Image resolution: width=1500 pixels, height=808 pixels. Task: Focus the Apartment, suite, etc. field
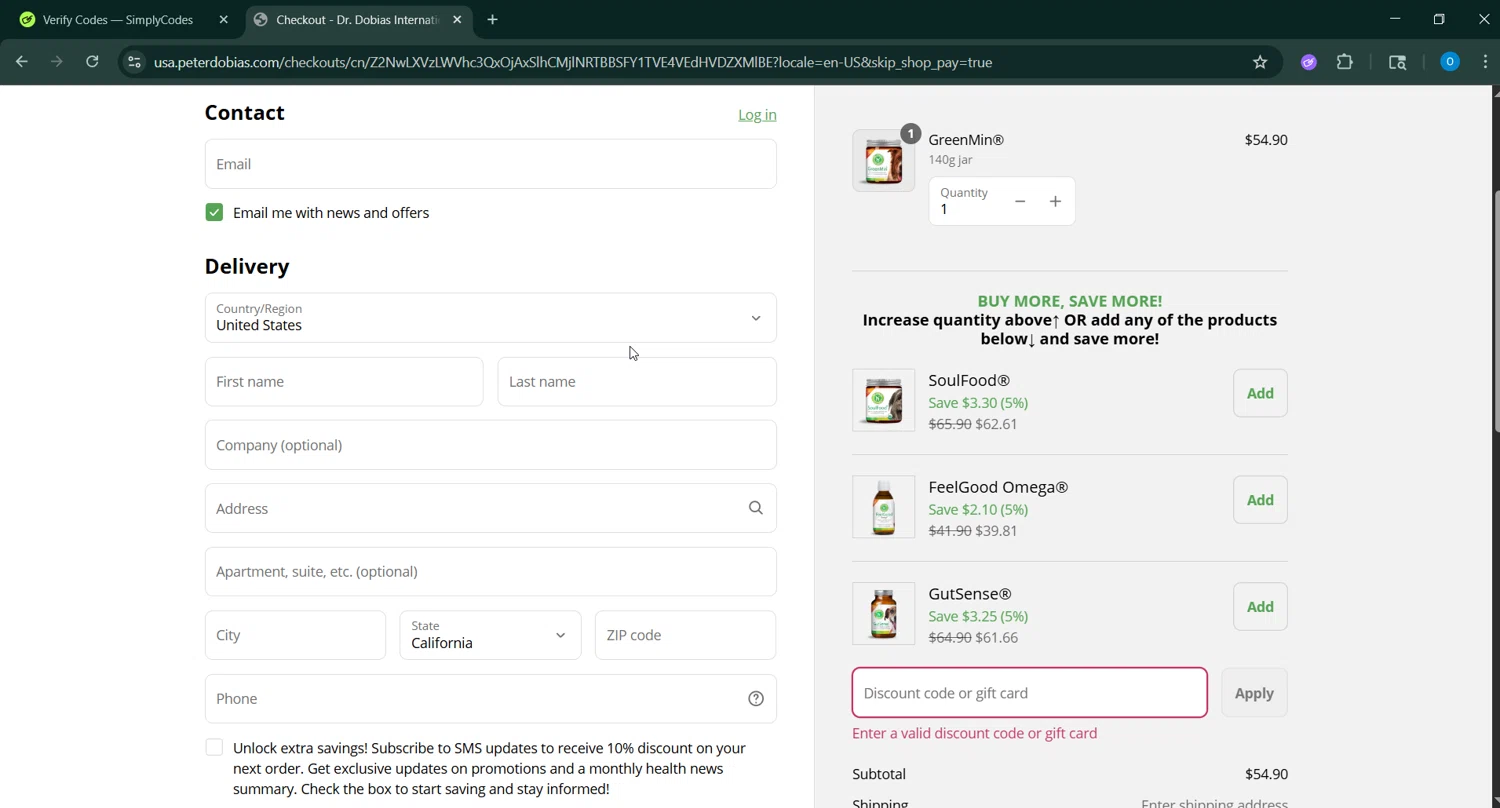coord(490,572)
